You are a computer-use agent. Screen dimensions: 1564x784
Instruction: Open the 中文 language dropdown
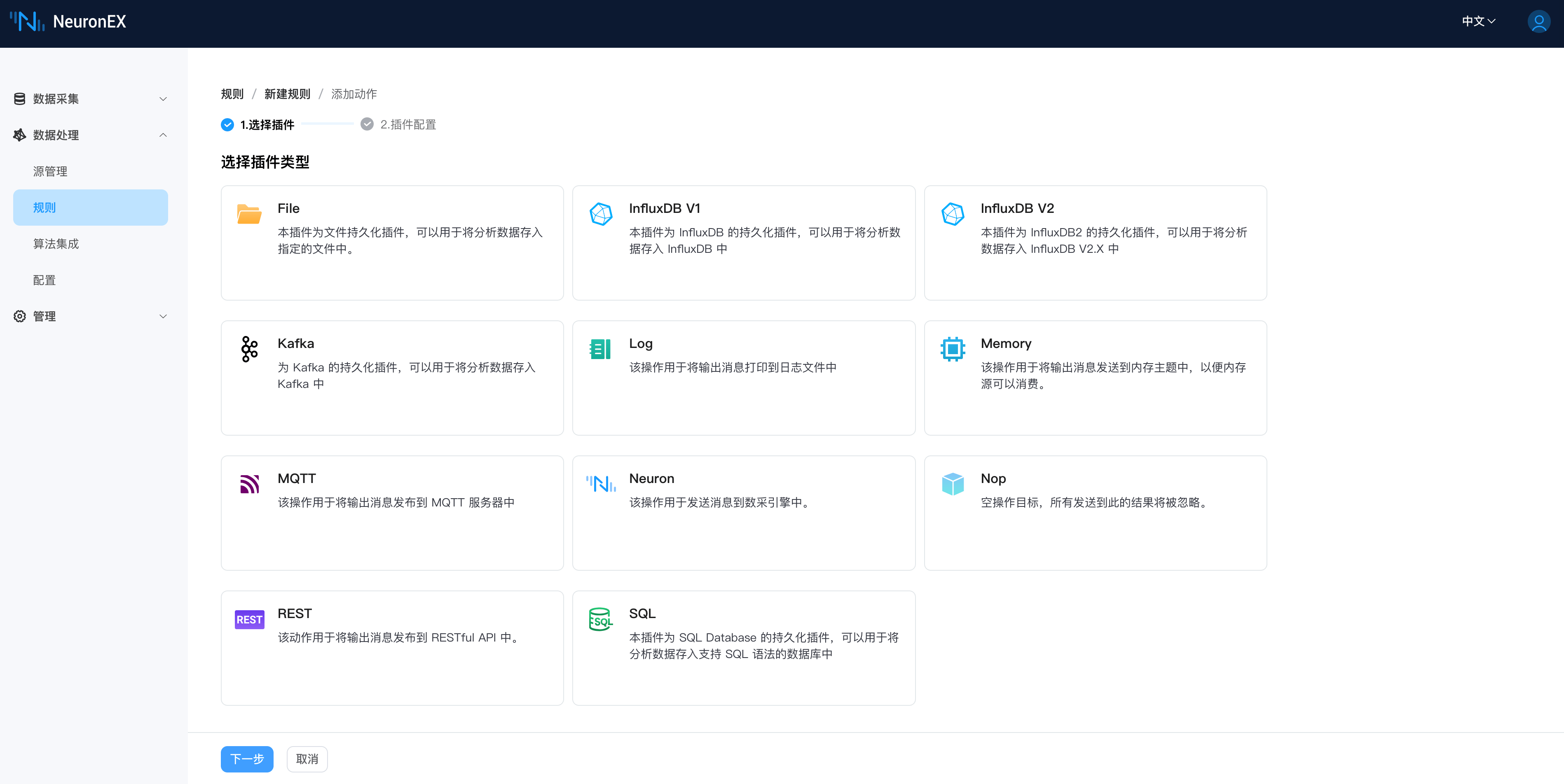tap(1478, 22)
